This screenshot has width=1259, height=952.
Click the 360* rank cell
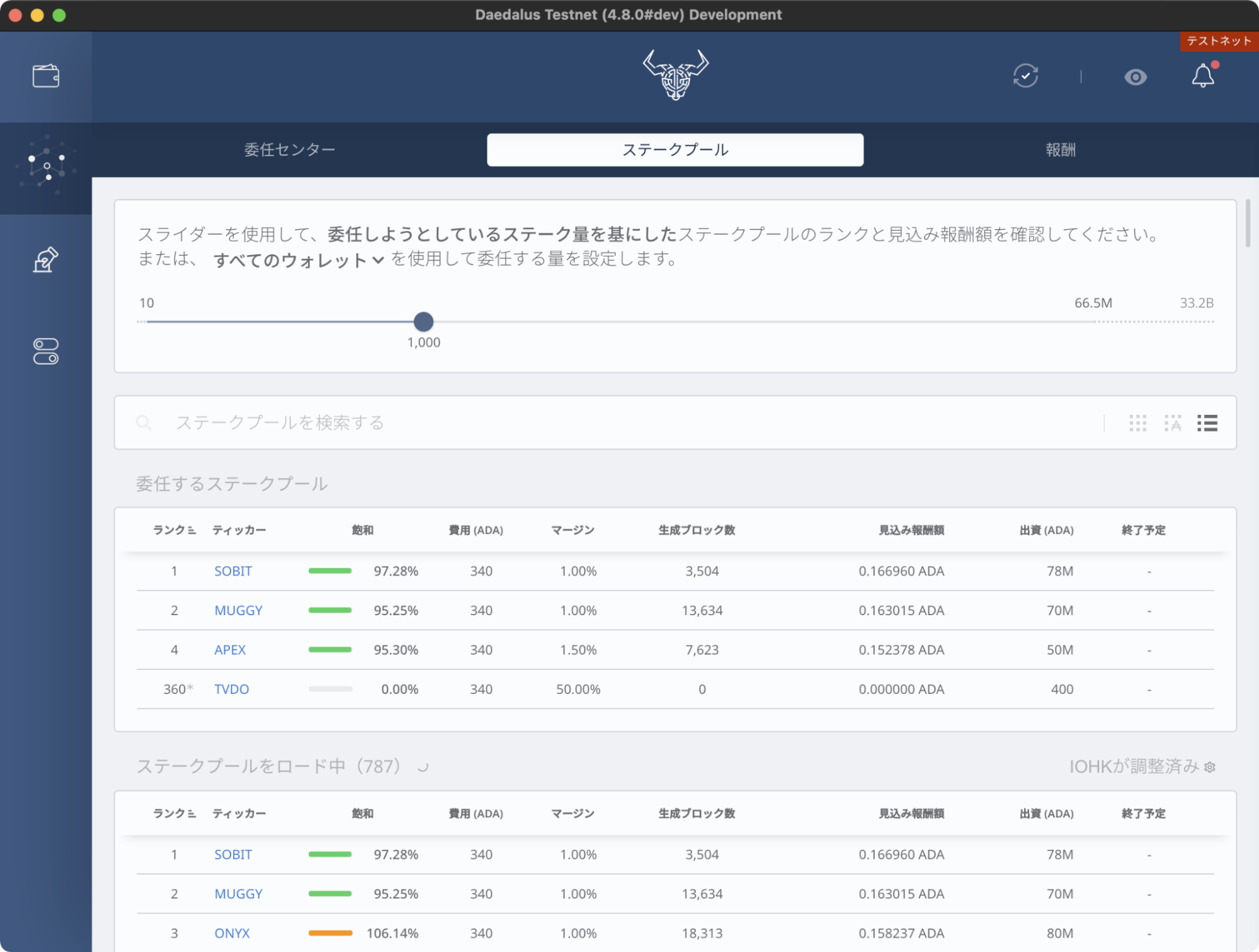pos(178,689)
